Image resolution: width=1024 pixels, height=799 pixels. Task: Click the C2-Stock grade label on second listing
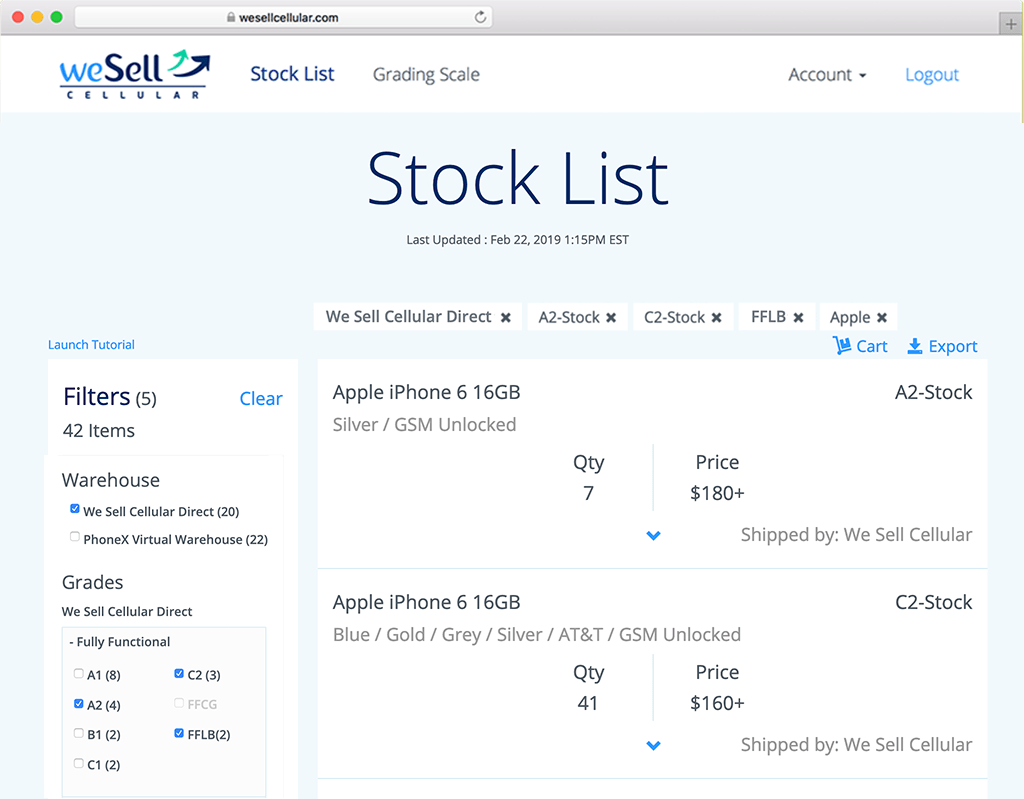tap(933, 602)
